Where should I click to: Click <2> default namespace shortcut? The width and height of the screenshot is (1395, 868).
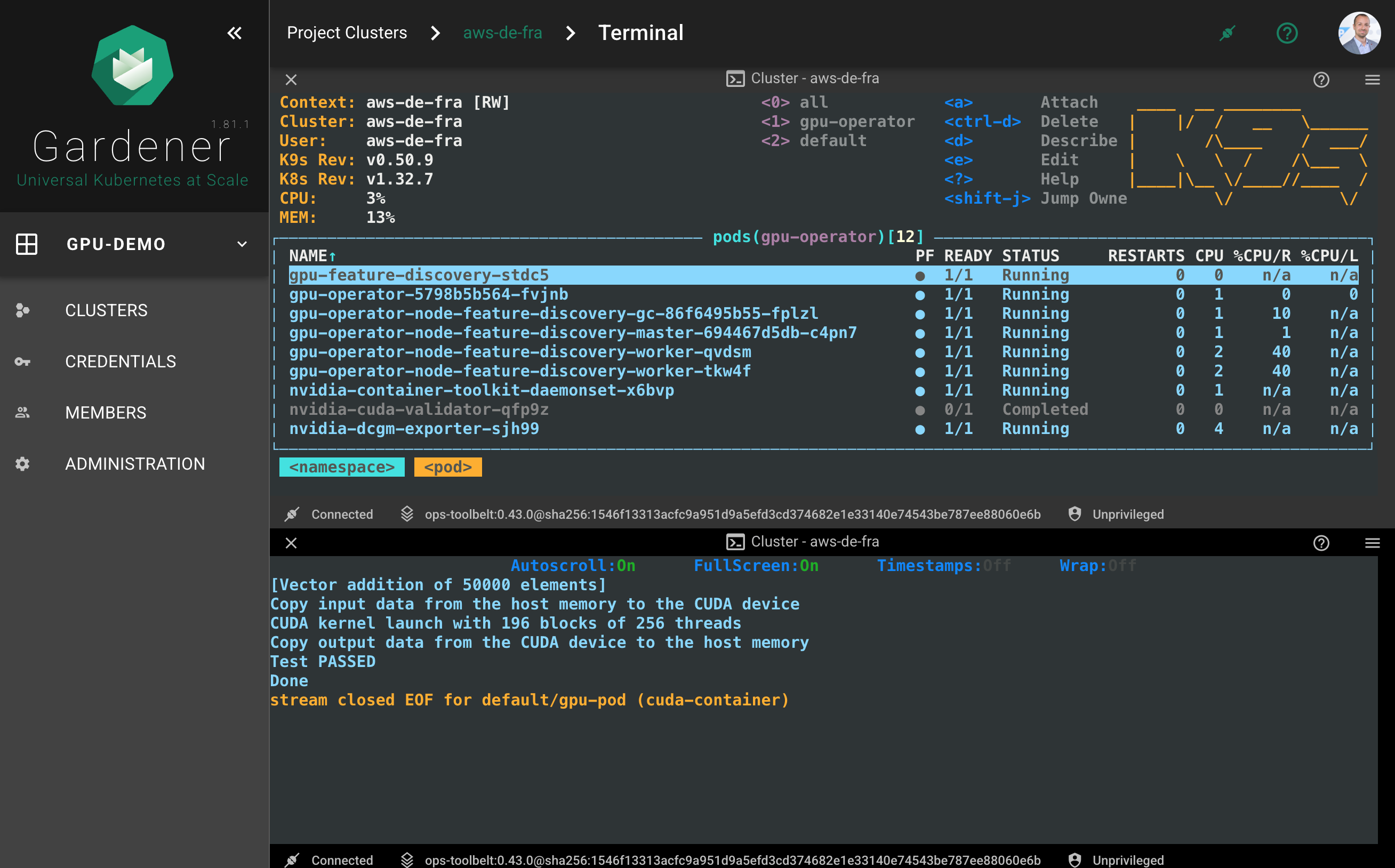coord(813,141)
